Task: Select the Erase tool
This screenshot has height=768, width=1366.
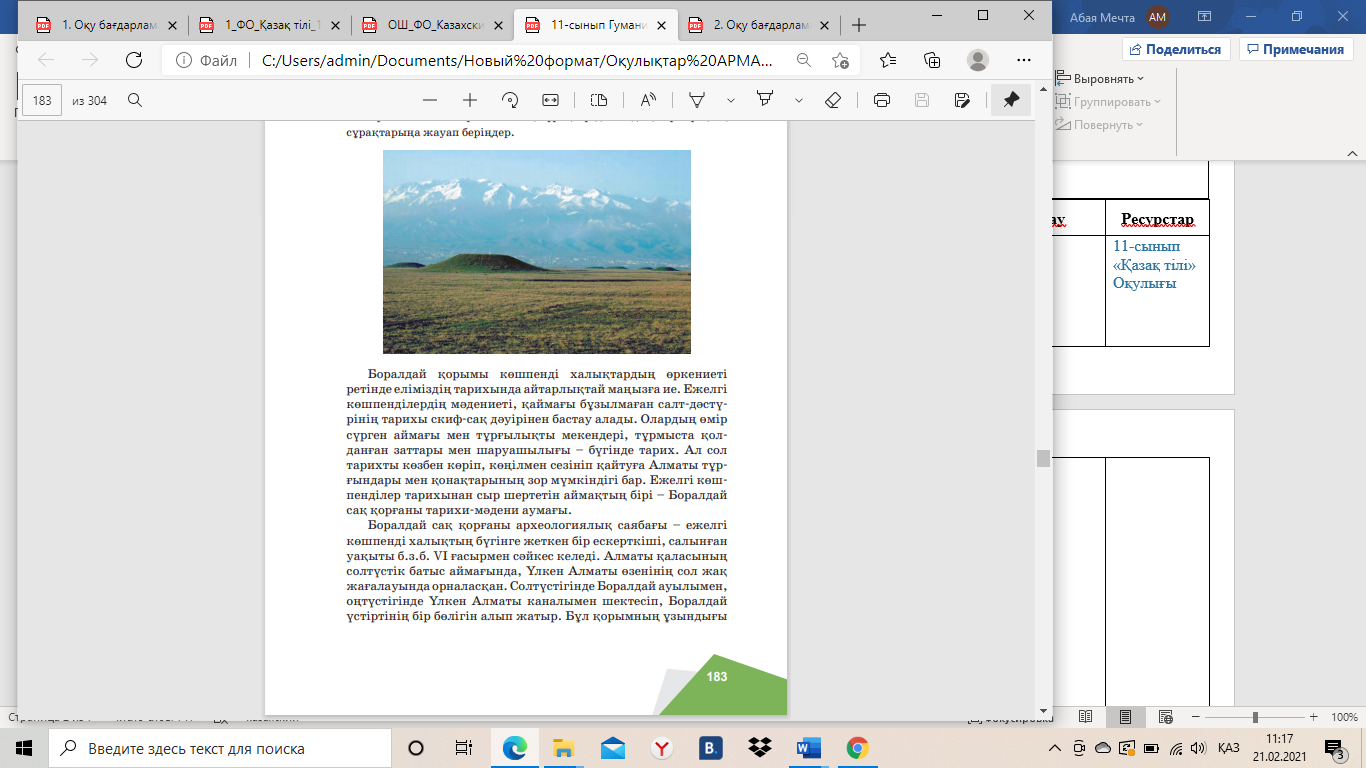Action: coord(832,100)
